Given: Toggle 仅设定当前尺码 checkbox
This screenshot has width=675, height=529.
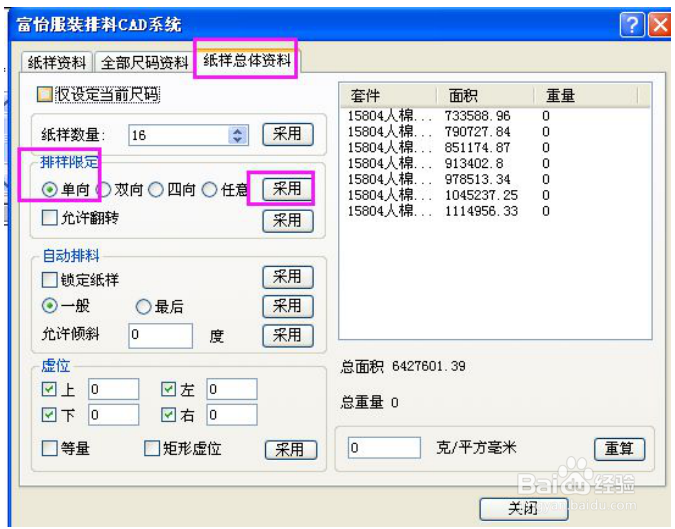Looking at the screenshot, I should point(44,94).
